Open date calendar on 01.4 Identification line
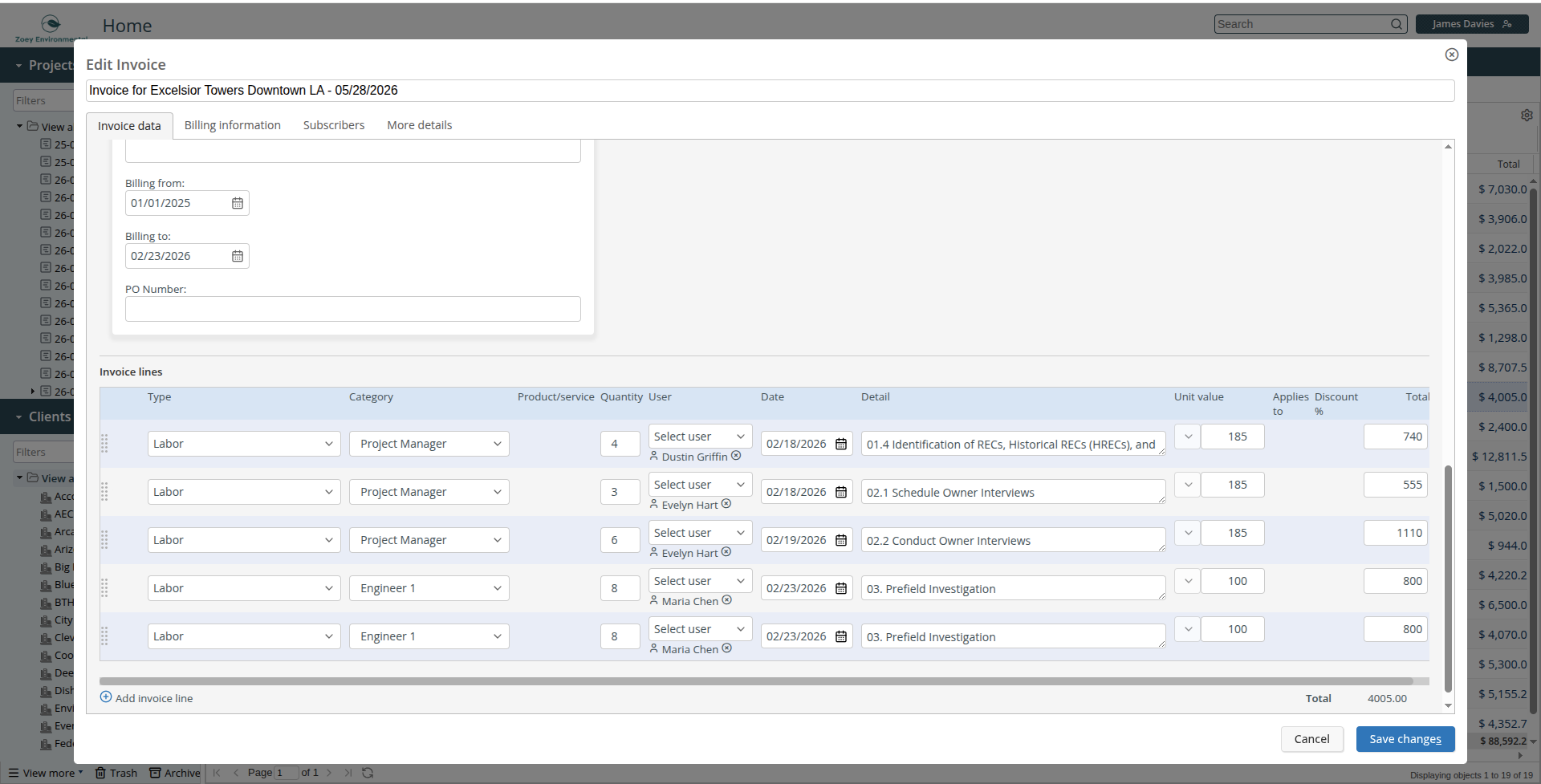The image size is (1541, 784). tap(841, 444)
